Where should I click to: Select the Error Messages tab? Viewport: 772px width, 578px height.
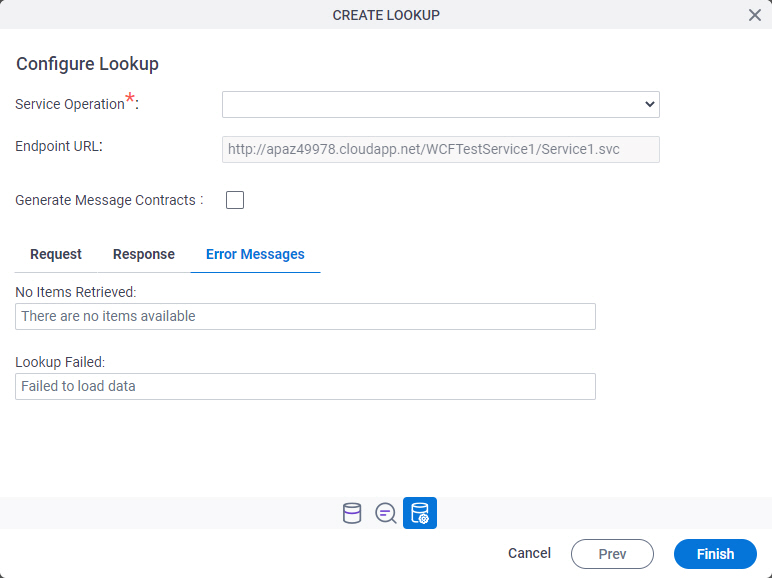[255, 255]
